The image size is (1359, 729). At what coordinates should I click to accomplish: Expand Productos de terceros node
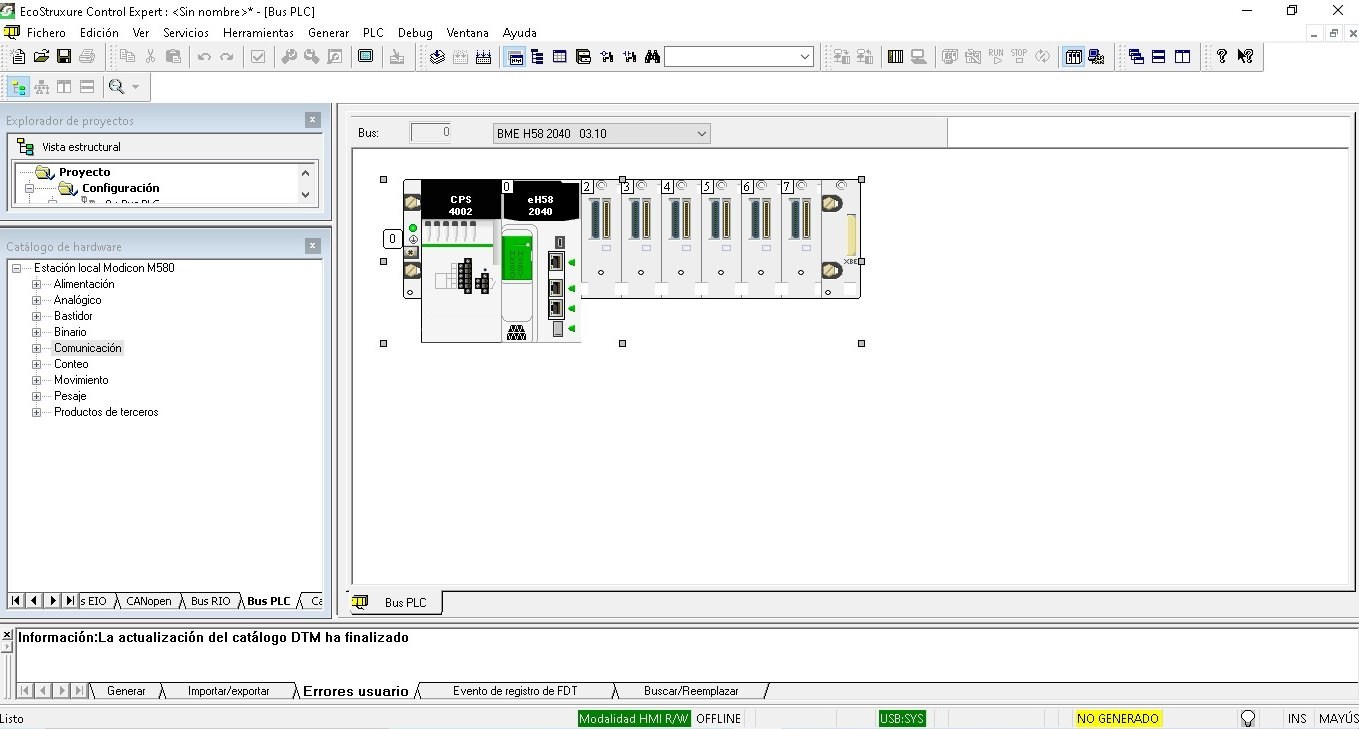point(37,412)
